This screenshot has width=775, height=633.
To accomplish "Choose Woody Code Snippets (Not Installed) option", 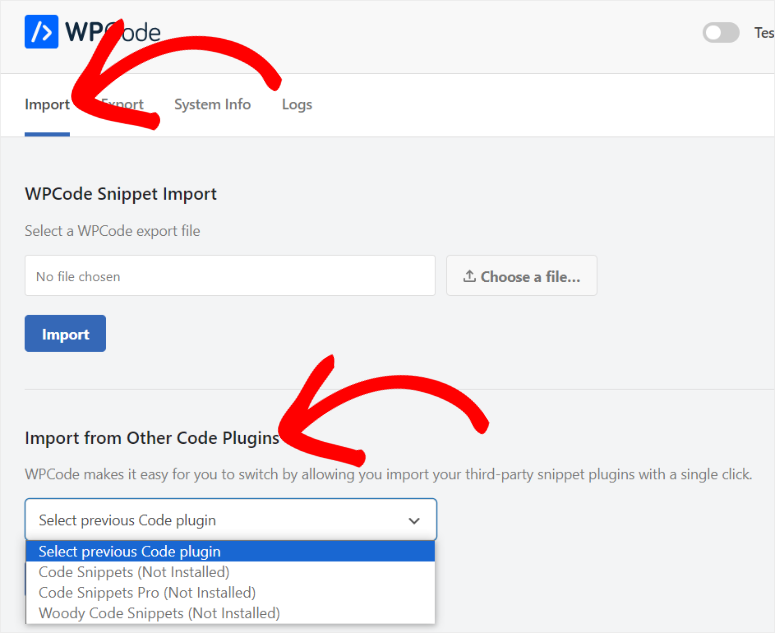I will pos(231,613).
